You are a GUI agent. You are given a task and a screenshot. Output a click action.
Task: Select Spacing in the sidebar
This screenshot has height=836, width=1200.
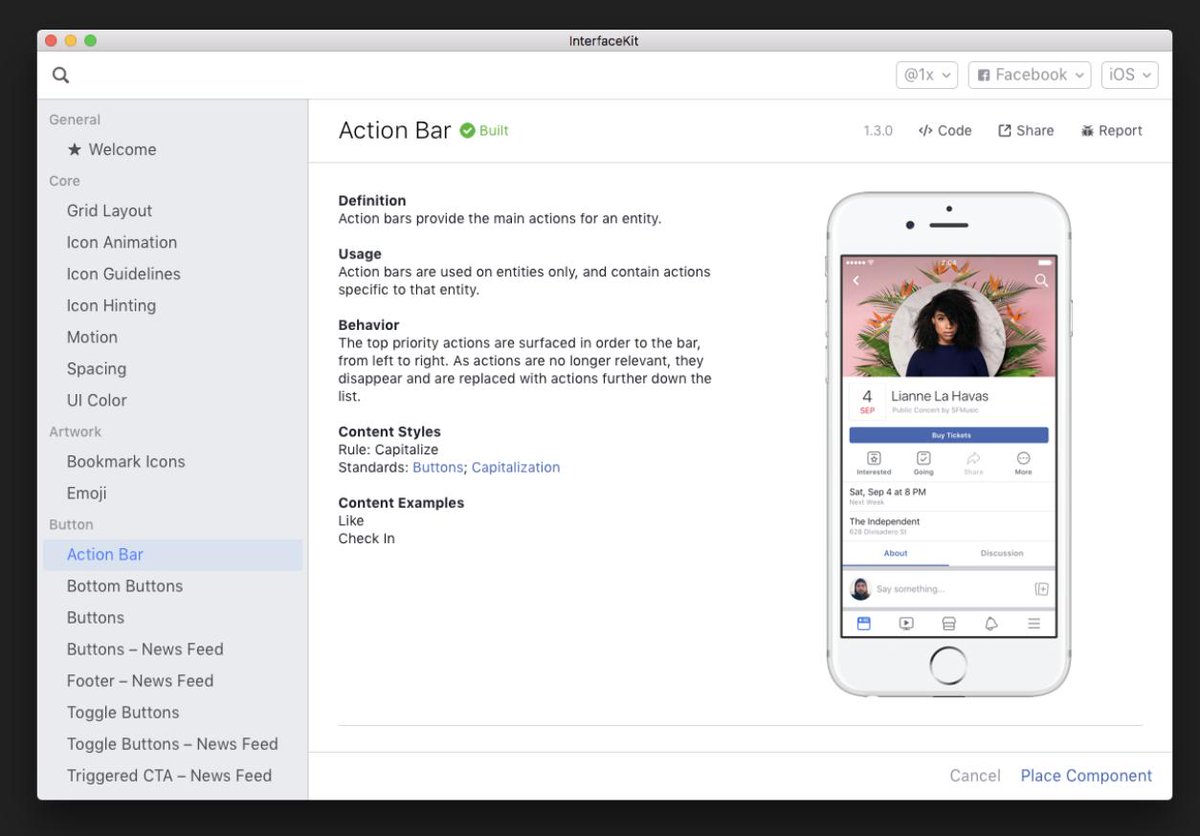tap(97, 369)
